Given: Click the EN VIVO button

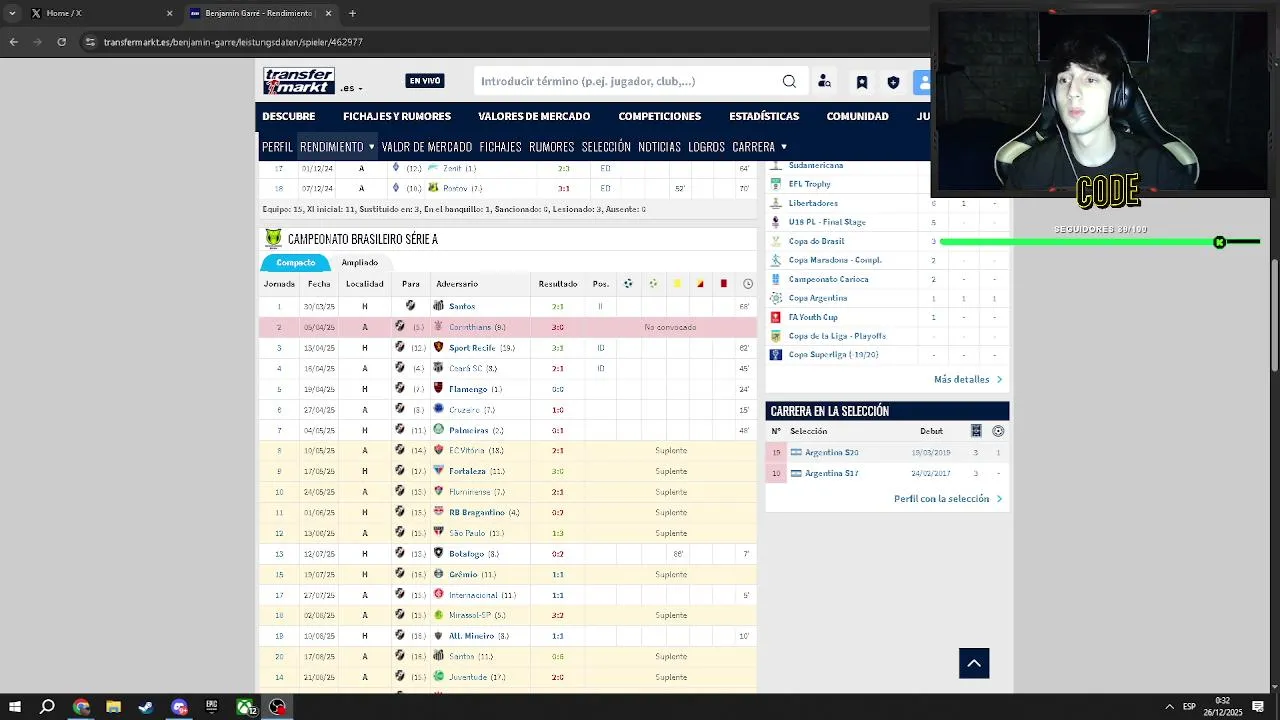Looking at the screenshot, I should (x=425, y=81).
